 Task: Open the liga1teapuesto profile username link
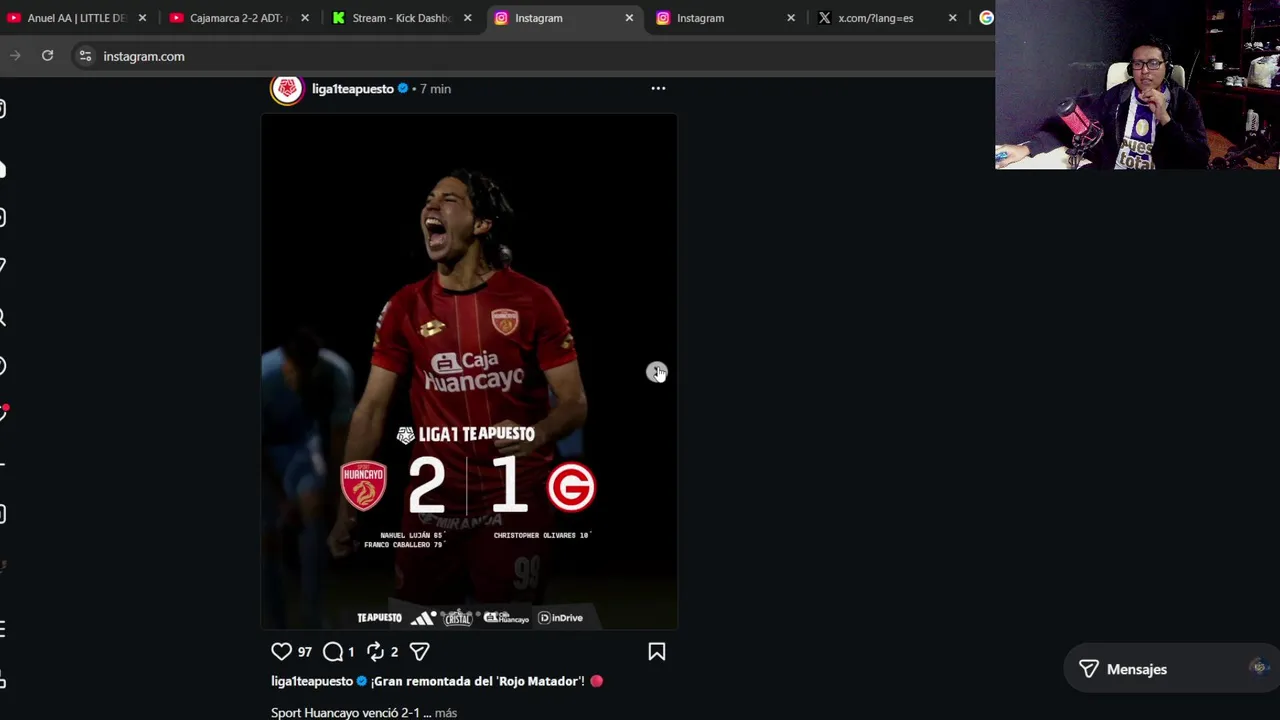pos(352,89)
